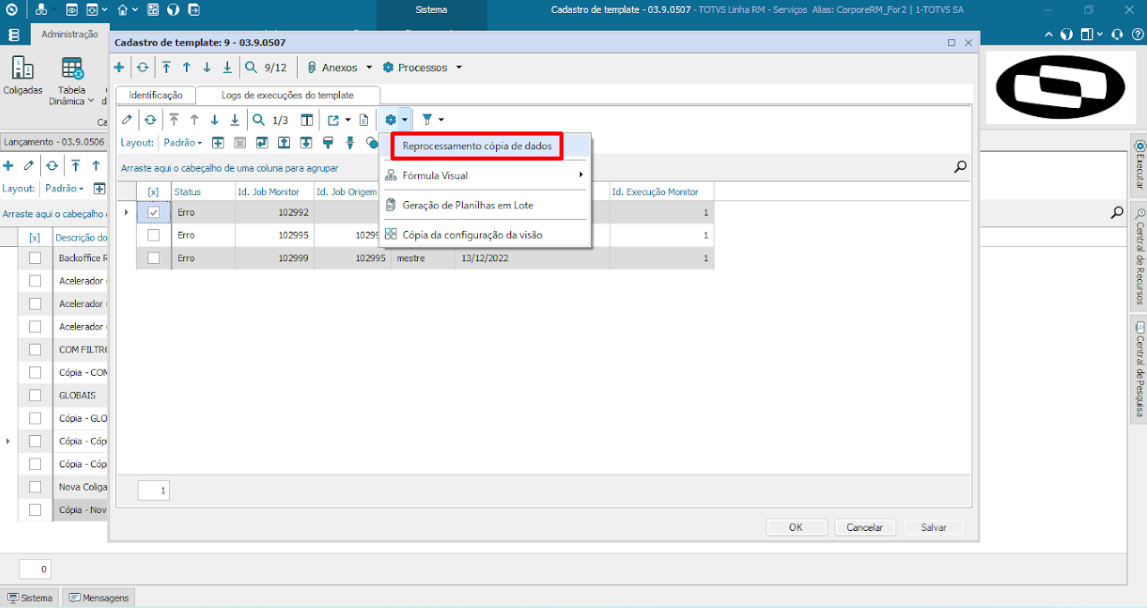Uncheck the checkbox for job 102992
This screenshot has width=1147, height=608.
coord(153,213)
